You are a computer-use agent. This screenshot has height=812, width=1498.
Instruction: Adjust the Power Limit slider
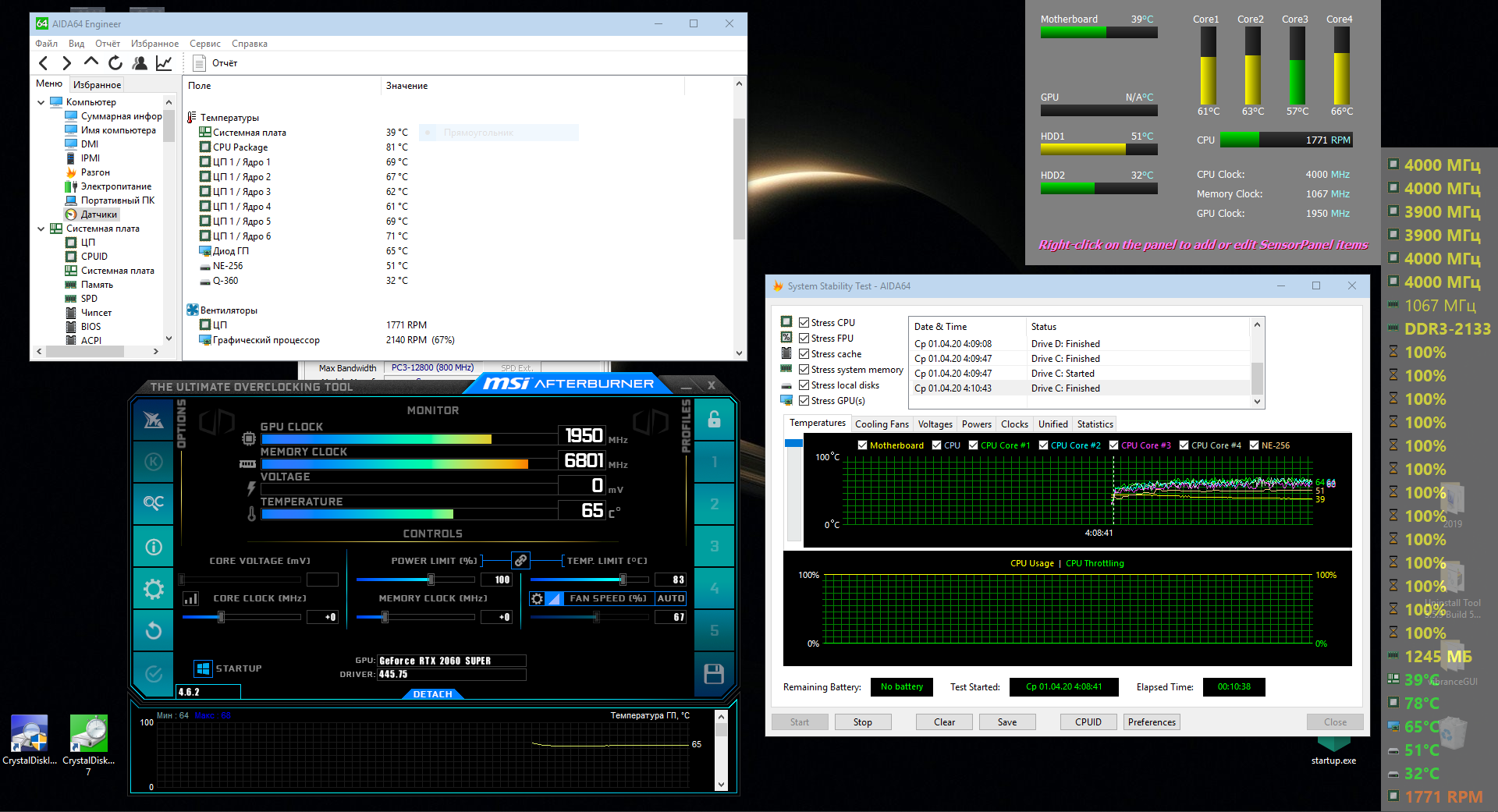431,580
